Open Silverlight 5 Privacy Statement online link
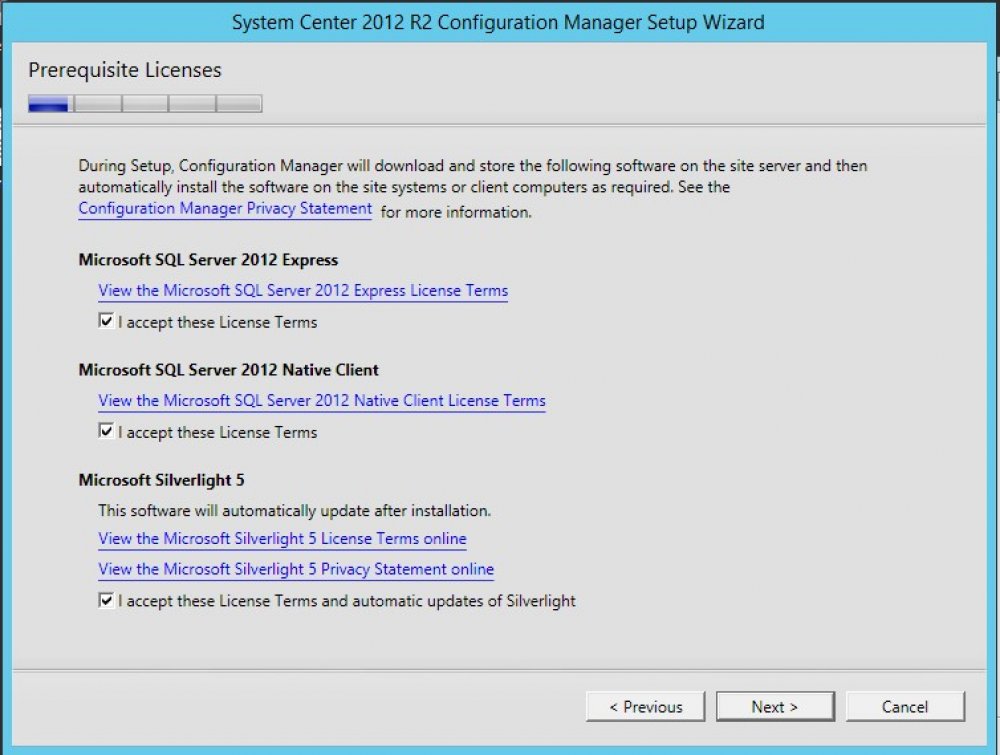The width and height of the screenshot is (1000, 755). click(x=296, y=569)
